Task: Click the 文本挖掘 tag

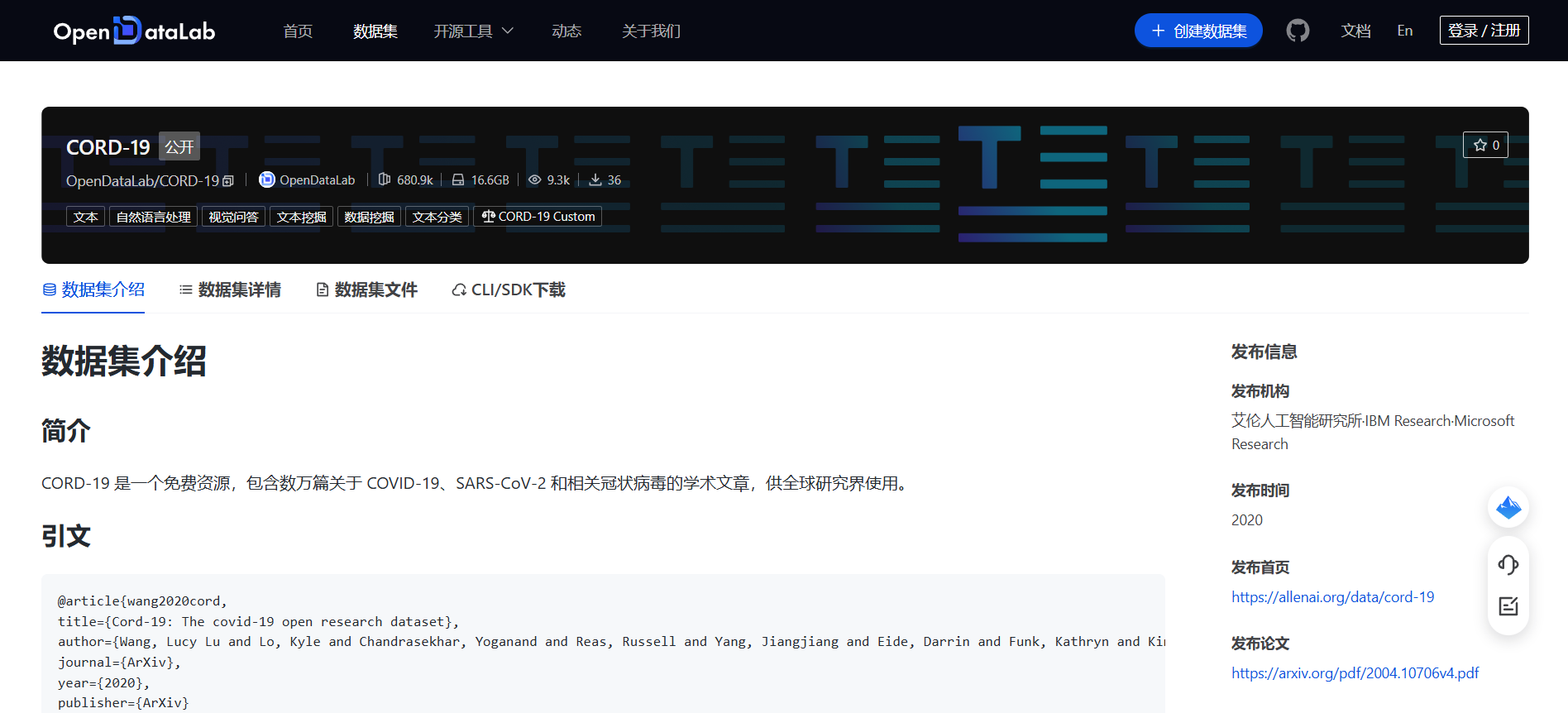Action: click(301, 217)
